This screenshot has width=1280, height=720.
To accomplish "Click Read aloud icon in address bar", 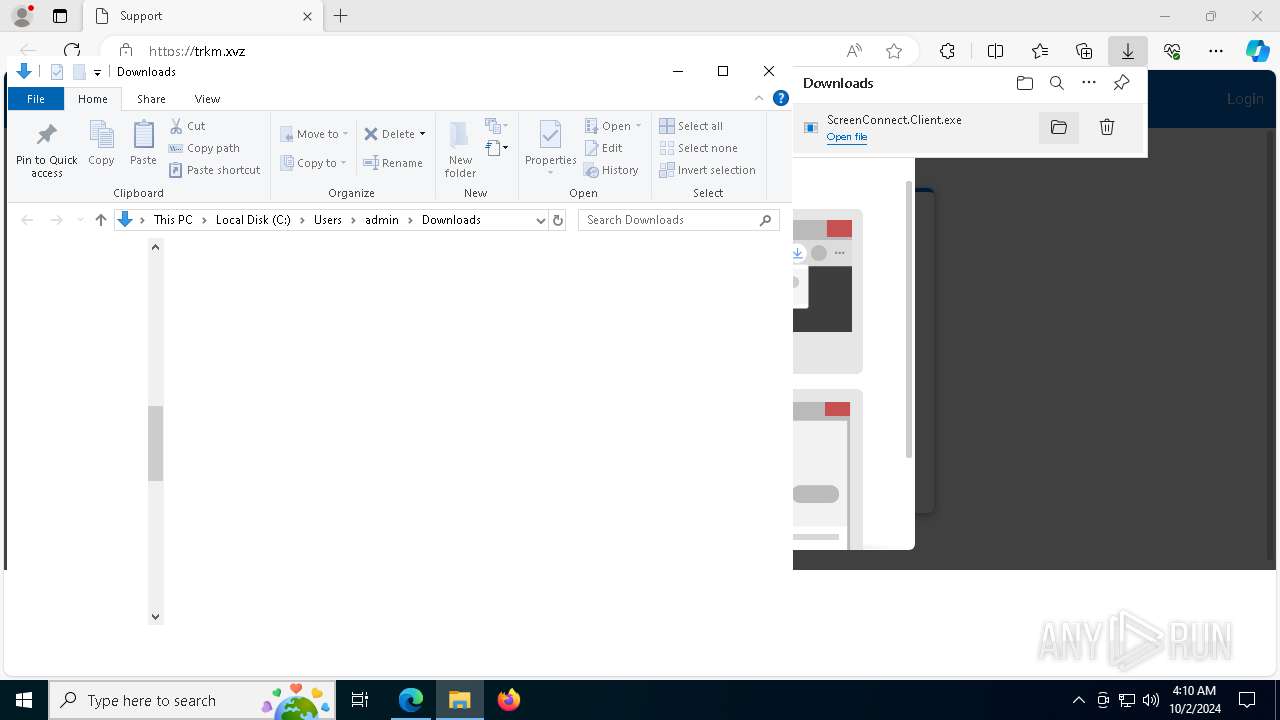I will (x=854, y=51).
